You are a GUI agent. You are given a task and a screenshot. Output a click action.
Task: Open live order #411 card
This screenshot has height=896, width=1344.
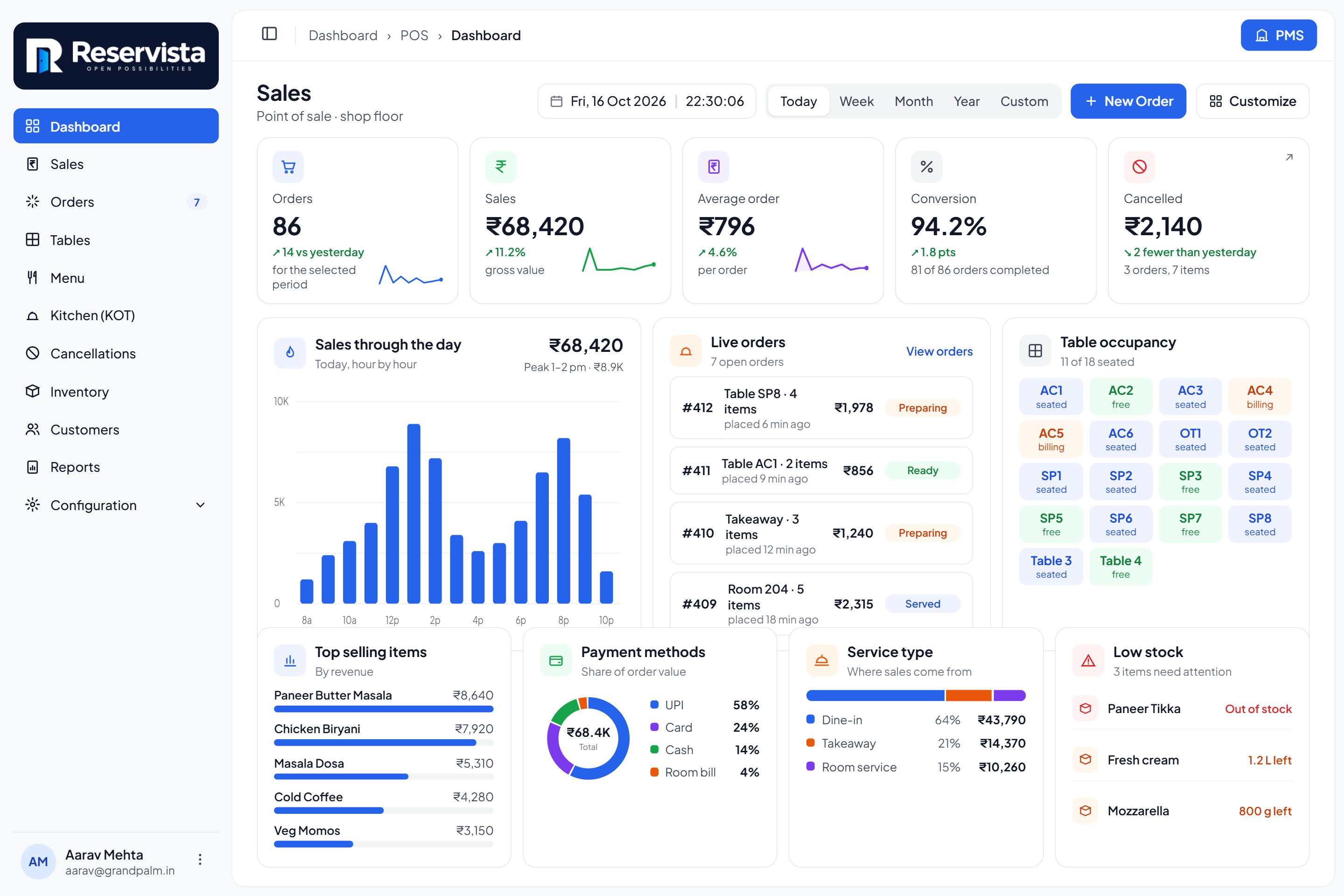coord(820,470)
